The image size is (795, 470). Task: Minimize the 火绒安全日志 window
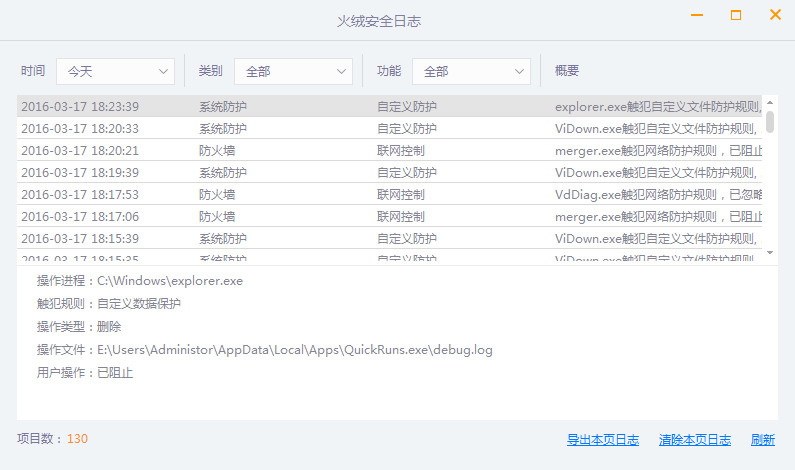[697, 16]
